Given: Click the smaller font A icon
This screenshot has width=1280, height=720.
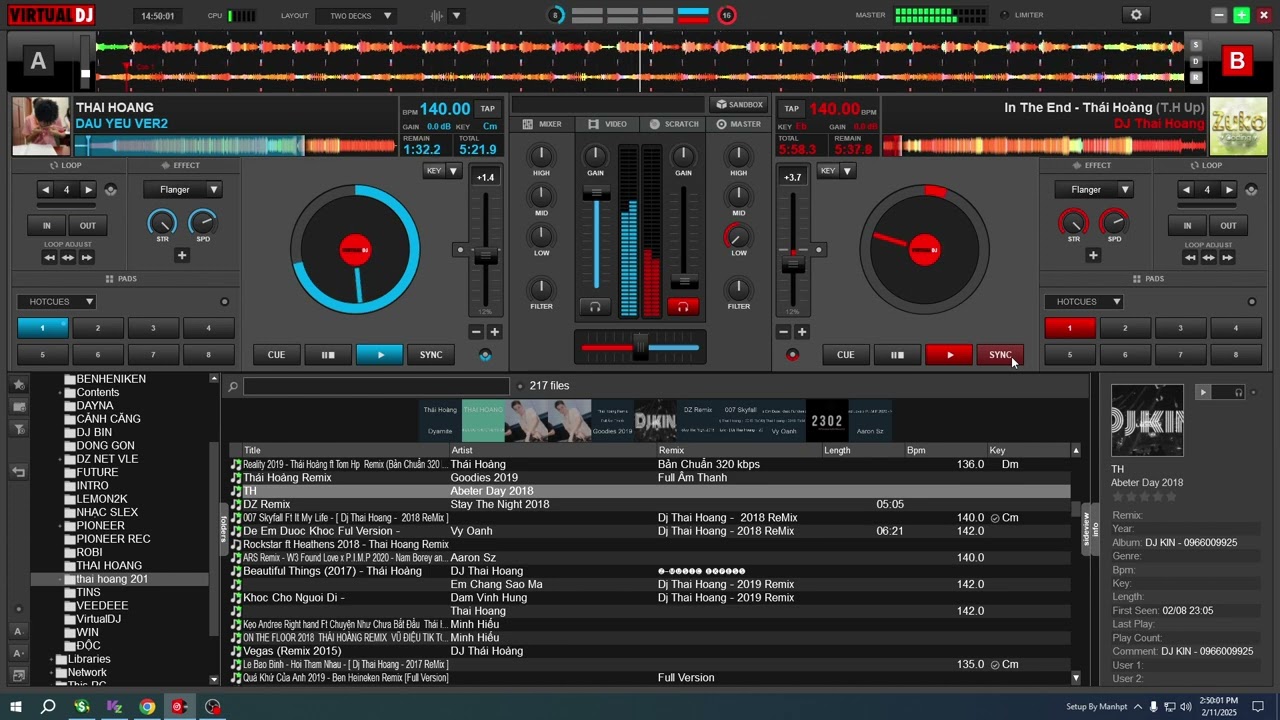Looking at the screenshot, I should coord(18,653).
